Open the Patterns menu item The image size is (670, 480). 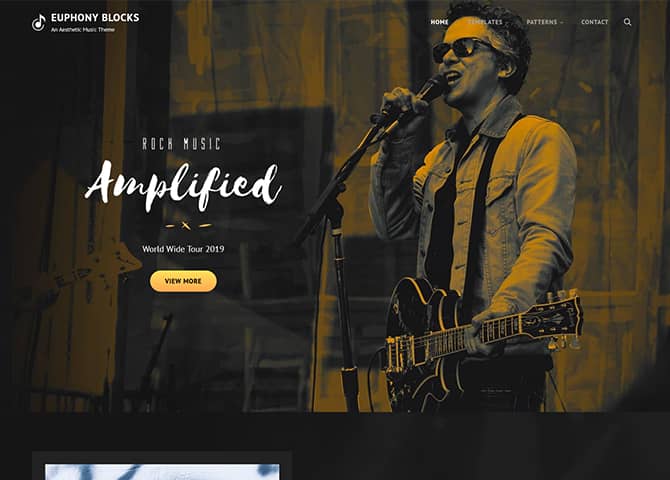point(541,22)
